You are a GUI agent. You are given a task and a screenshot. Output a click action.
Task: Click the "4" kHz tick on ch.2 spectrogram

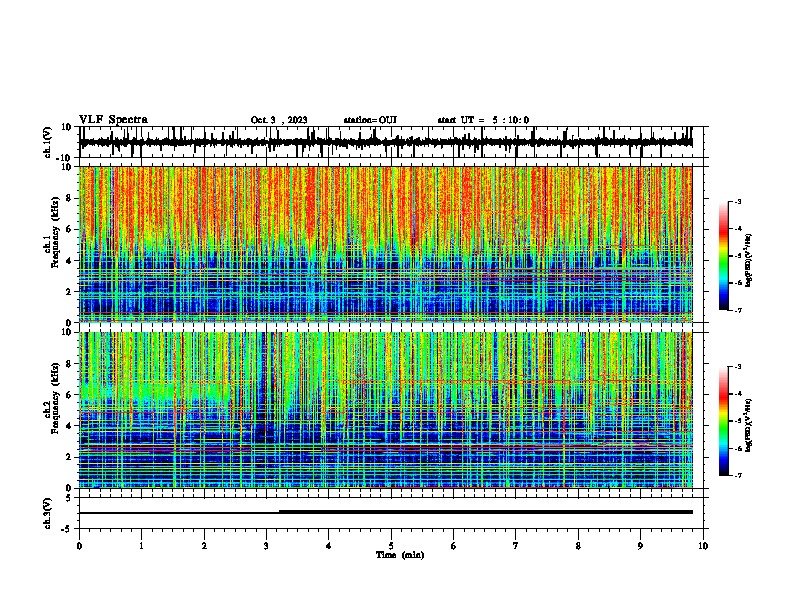pyautogui.click(x=69, y=426)
